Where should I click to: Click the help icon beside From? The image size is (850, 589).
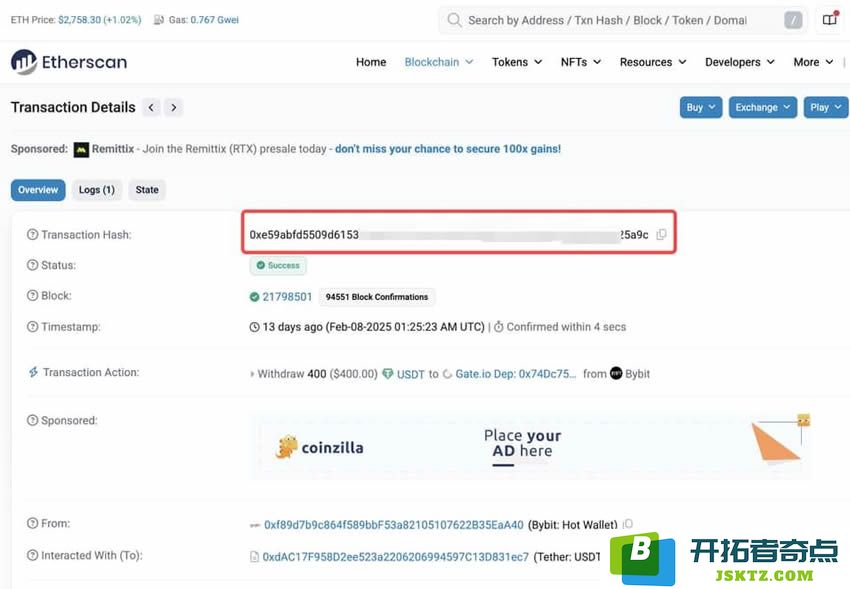33,523
